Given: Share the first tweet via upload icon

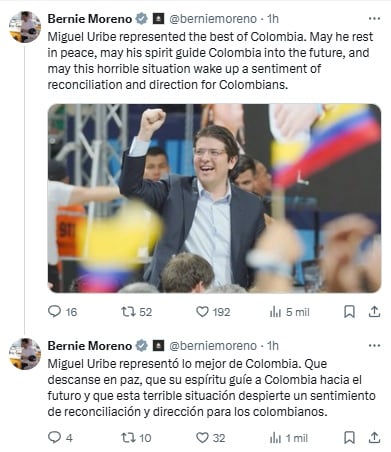Looking at the screenshot, I should point(374,311).
